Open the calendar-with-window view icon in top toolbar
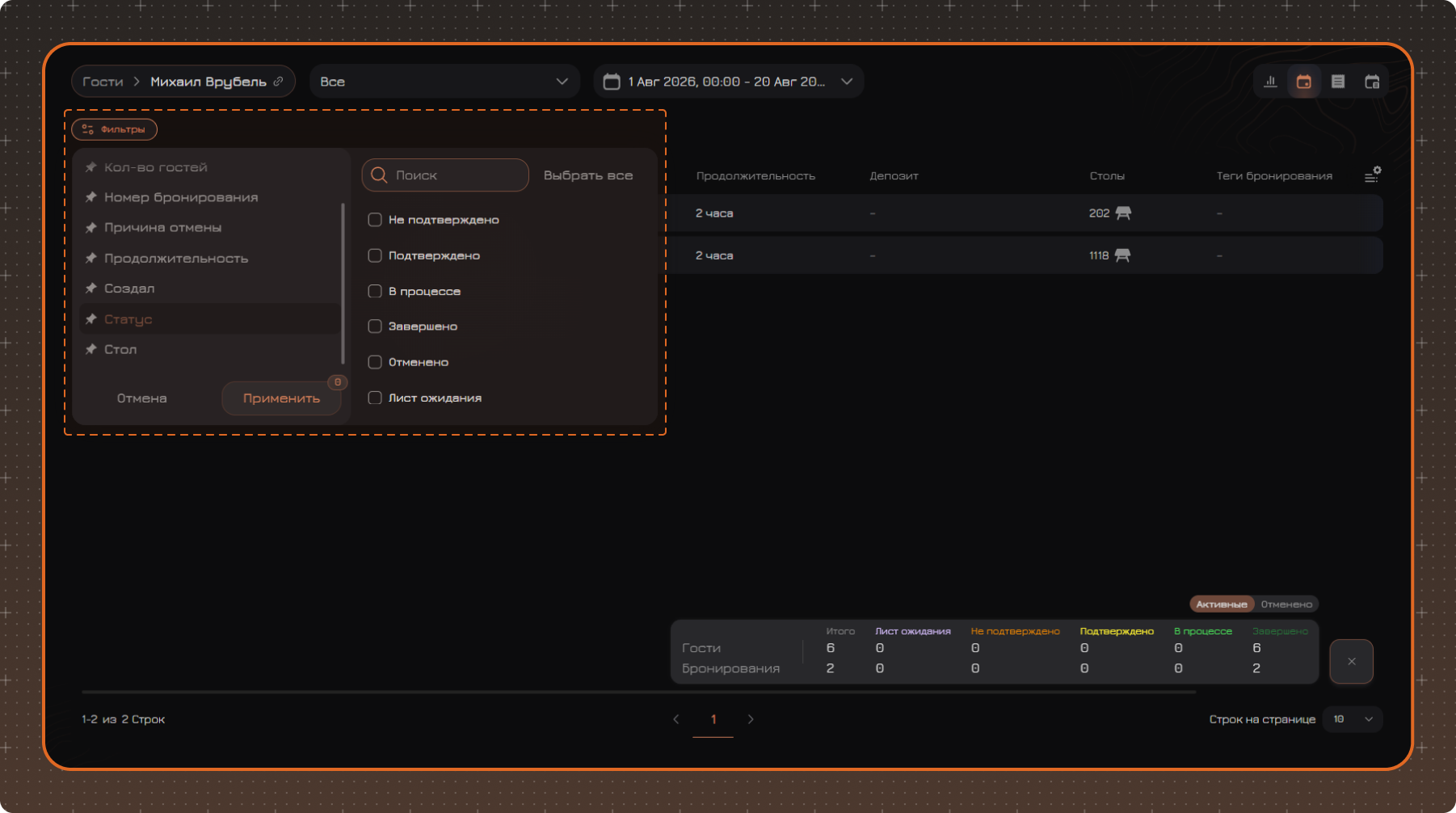This screenshot has width=1456, height=813. point(1372,82)
